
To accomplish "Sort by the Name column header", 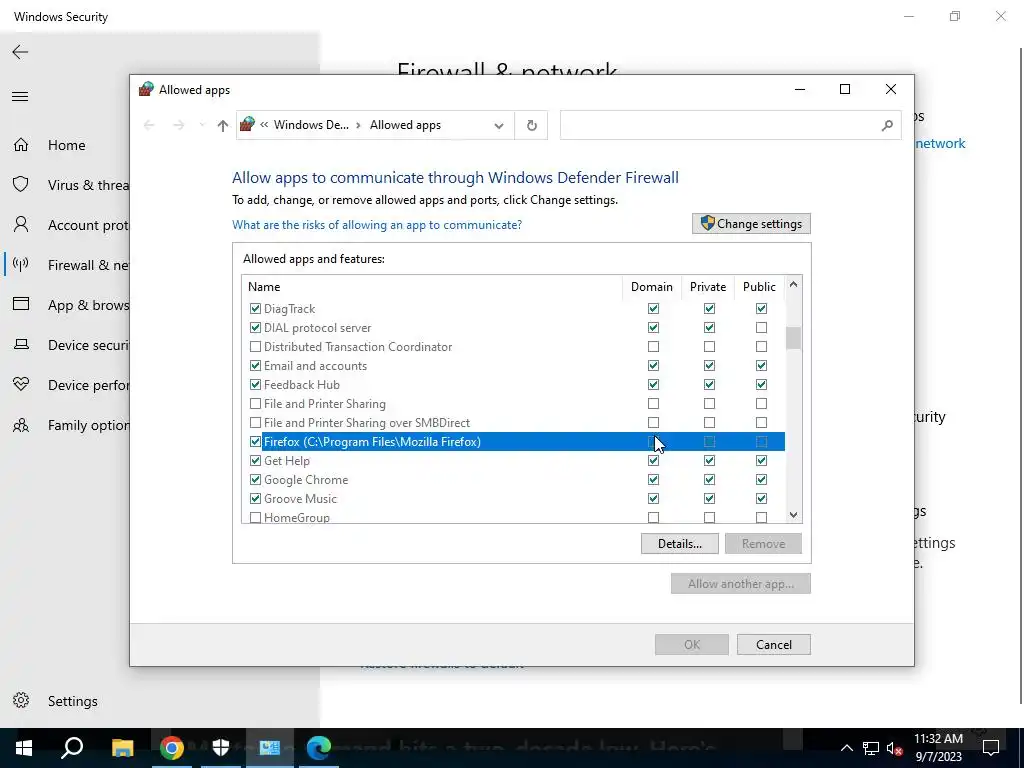I will click(432, 287).
